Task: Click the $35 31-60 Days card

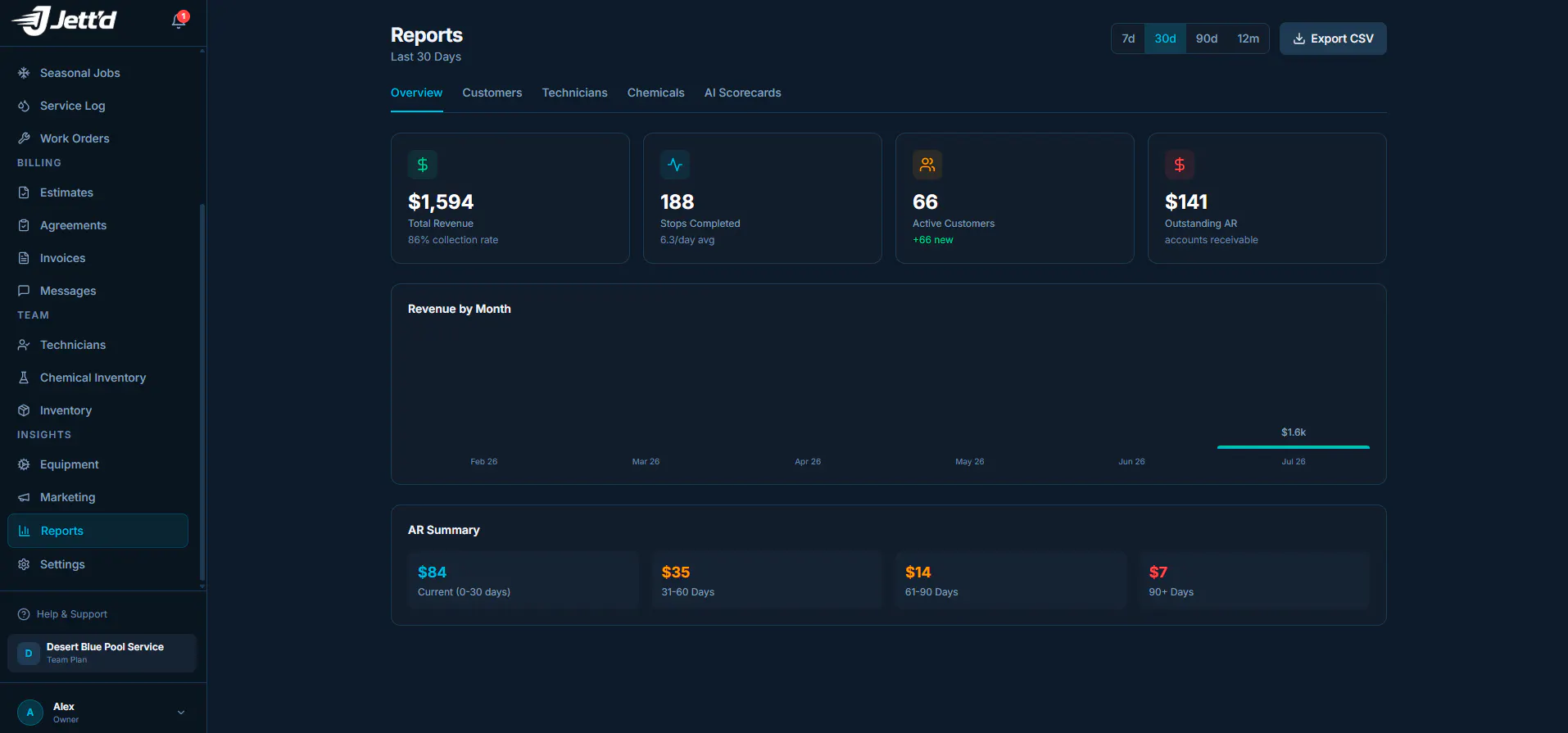Action: 767,581
